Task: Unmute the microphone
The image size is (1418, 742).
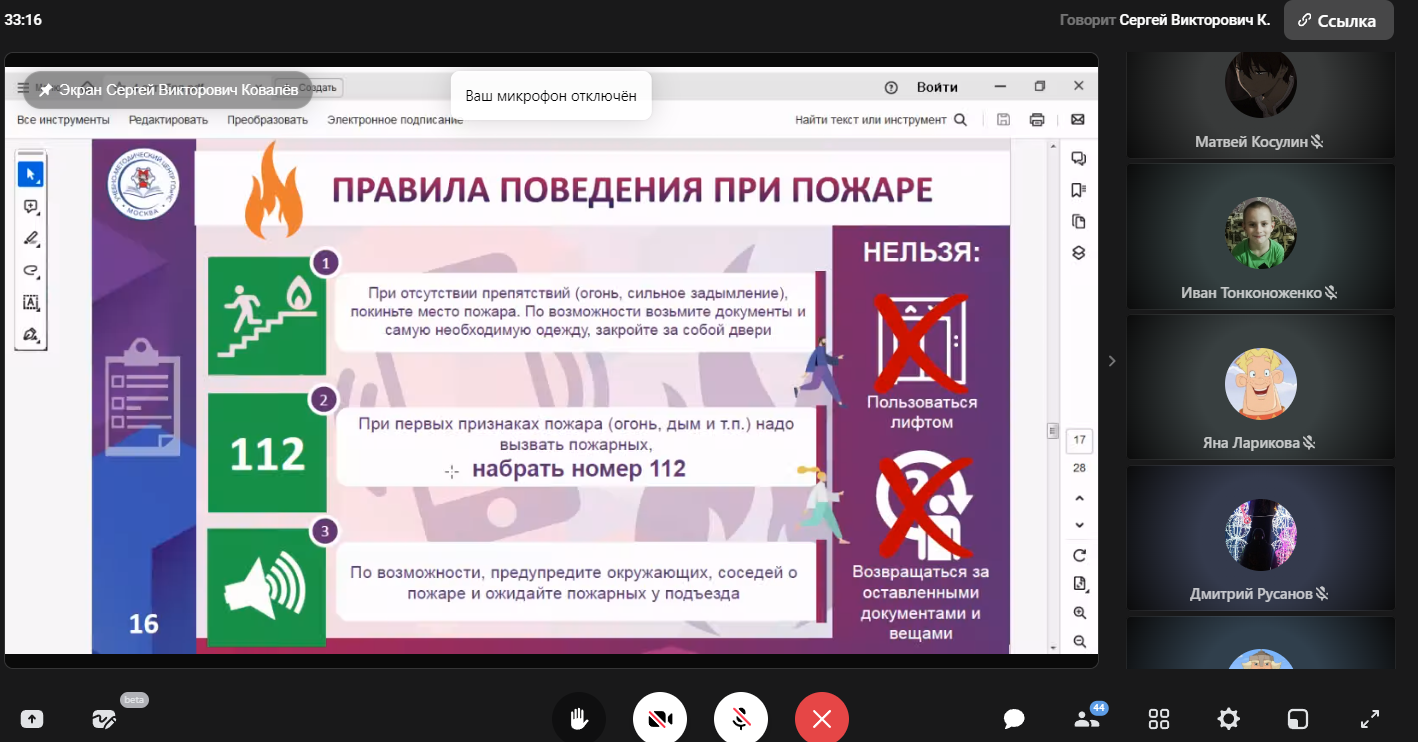Action: click(x=741, y=718)
